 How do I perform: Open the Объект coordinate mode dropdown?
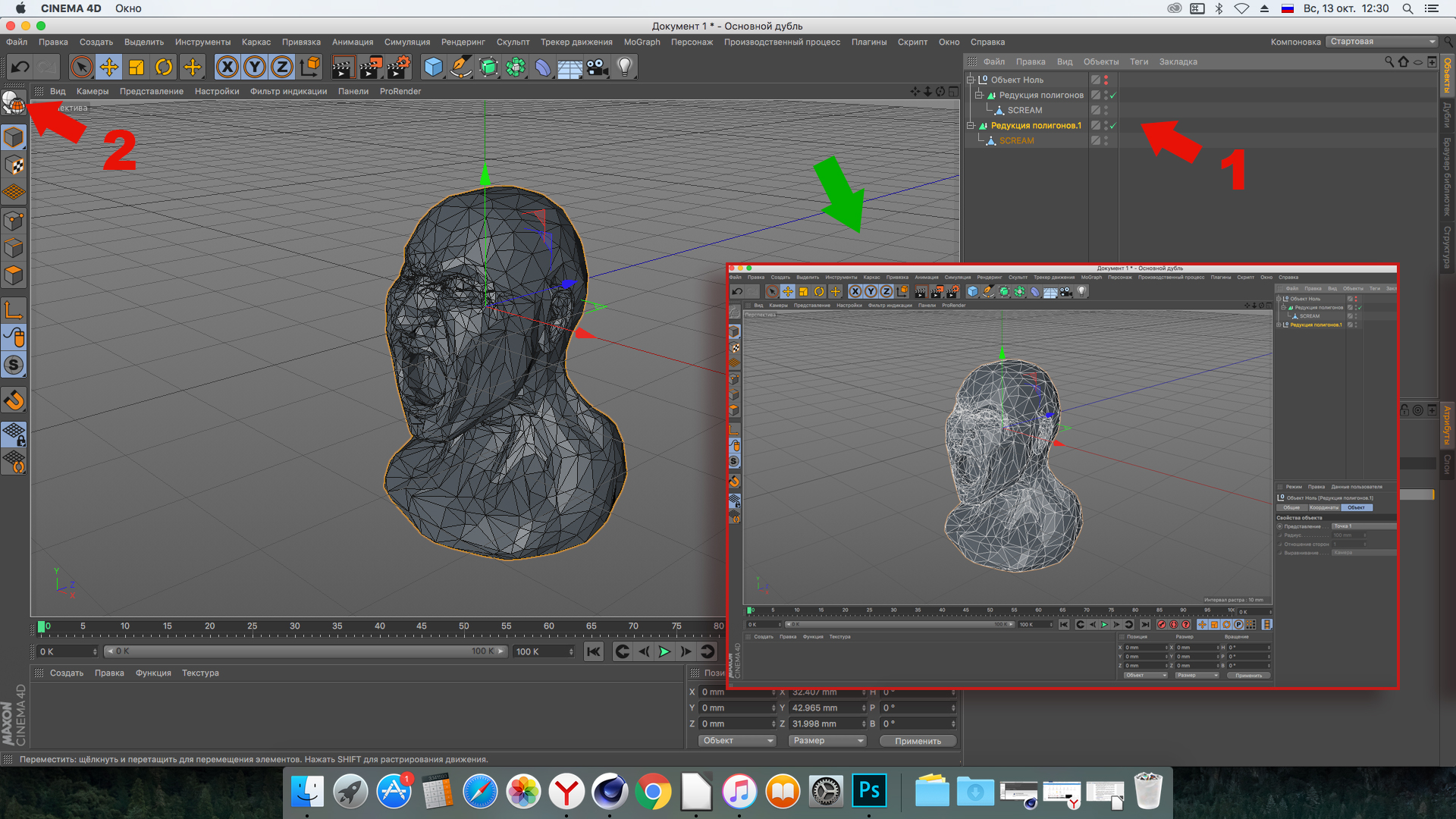(x=737, y=741)
